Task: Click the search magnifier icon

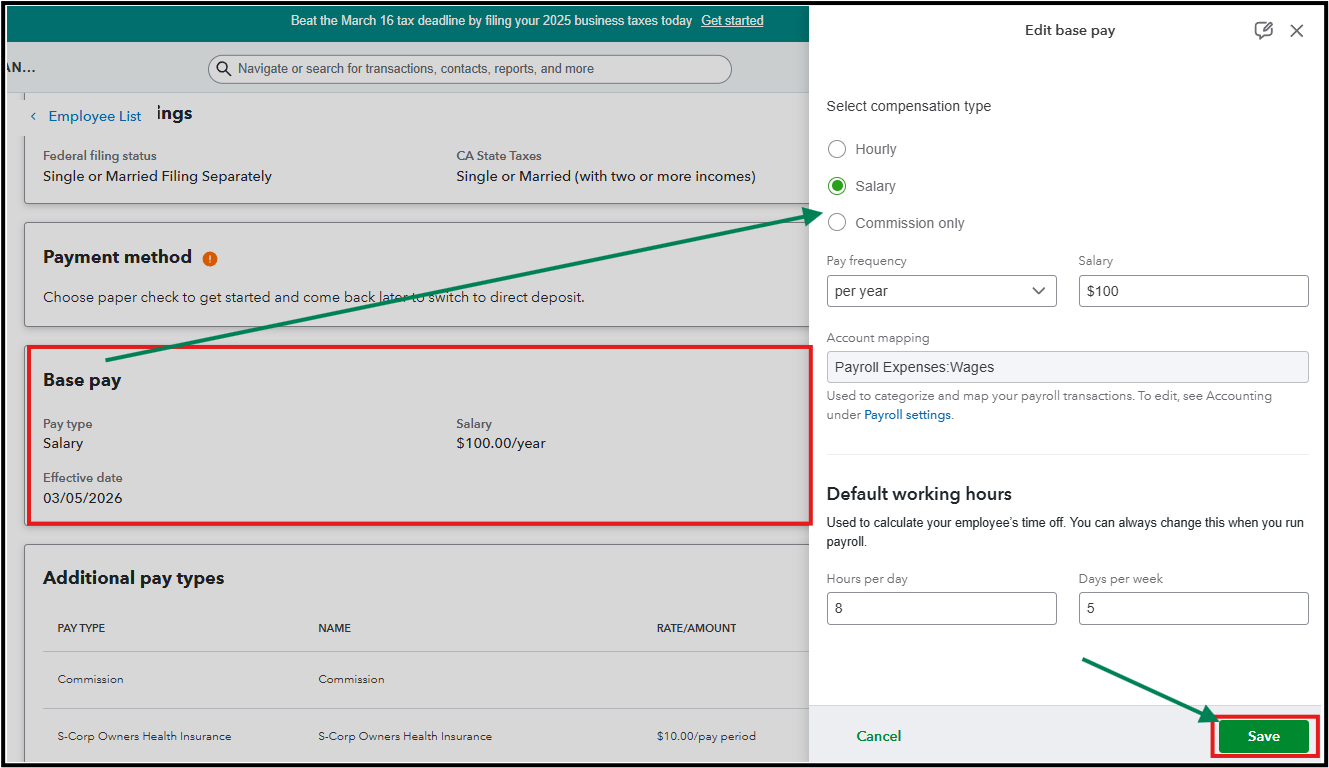Action: click(x=224, y=69)
